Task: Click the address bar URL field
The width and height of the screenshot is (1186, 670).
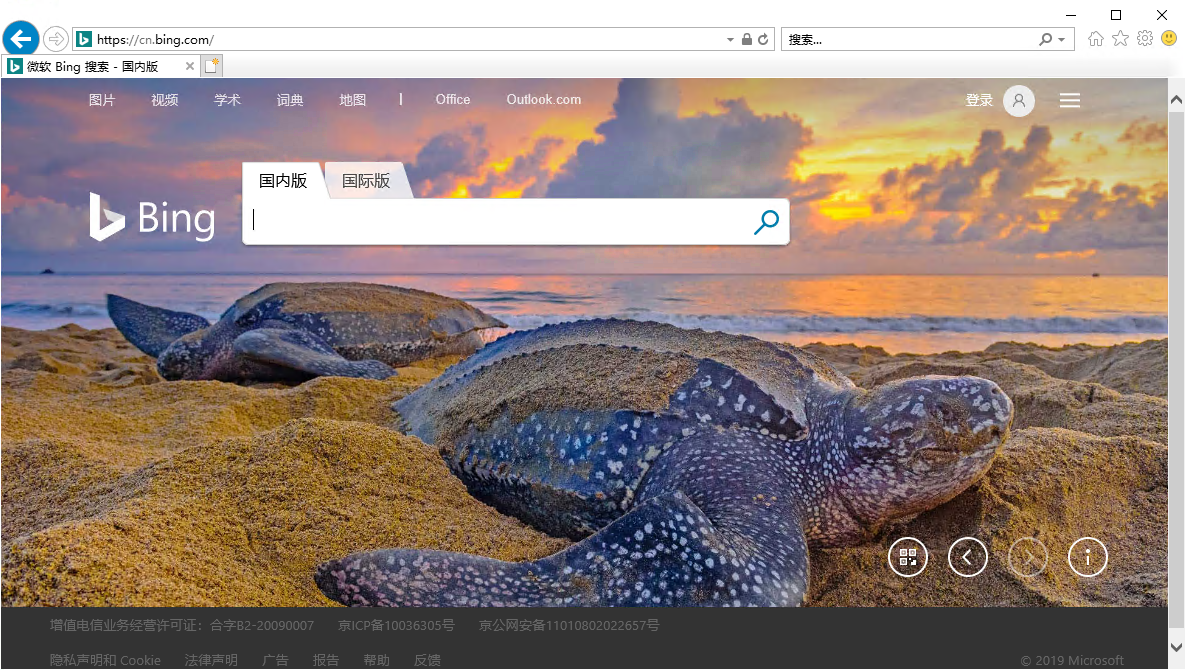Action: [408, 39]
